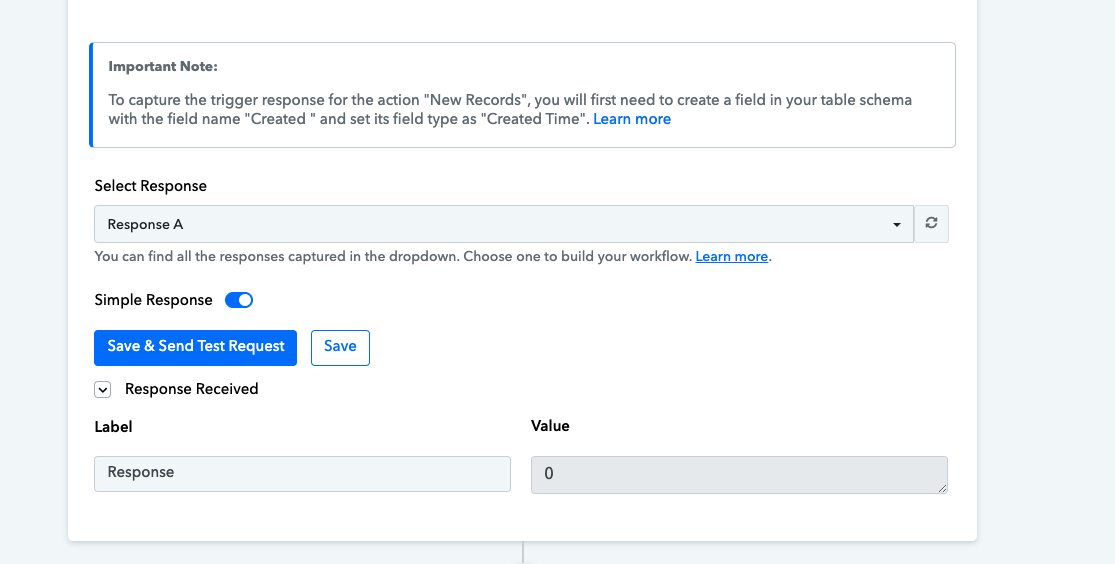
Task: Click the Important Note heading
Action: point(163,67)
